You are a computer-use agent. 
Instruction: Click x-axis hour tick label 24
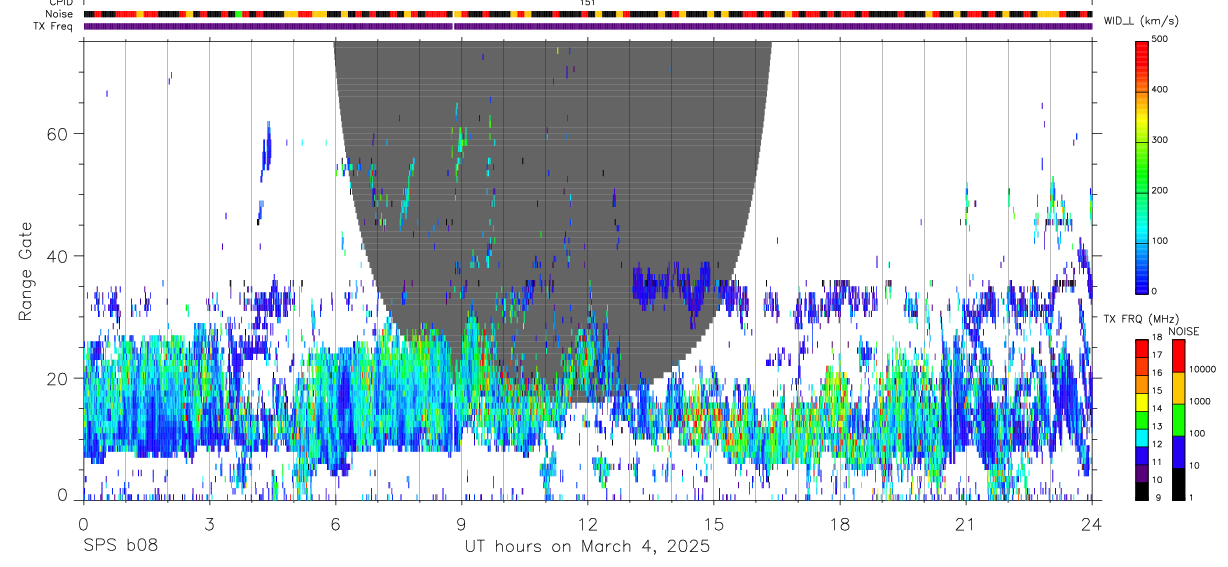(x=1092, y=525)
